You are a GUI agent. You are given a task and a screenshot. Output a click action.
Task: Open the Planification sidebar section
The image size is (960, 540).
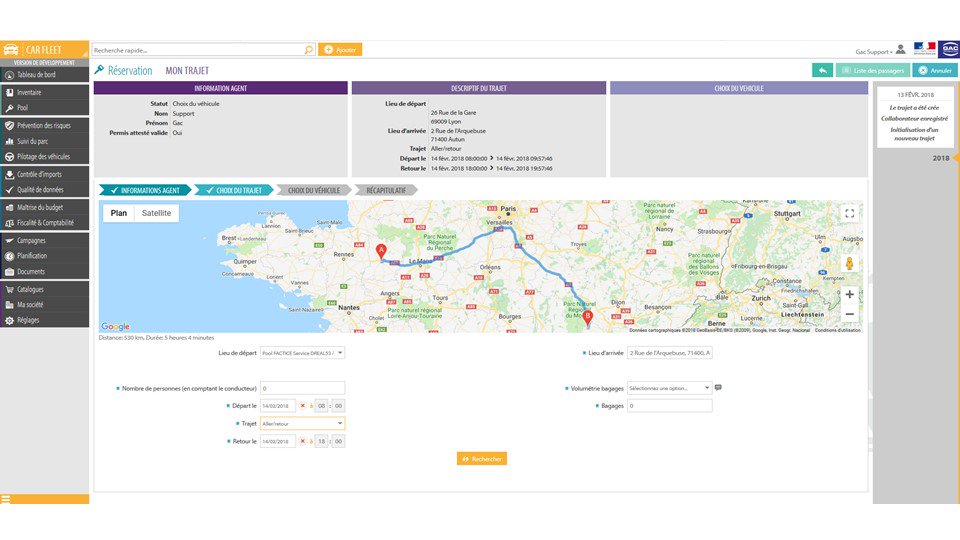coord(44,256)
